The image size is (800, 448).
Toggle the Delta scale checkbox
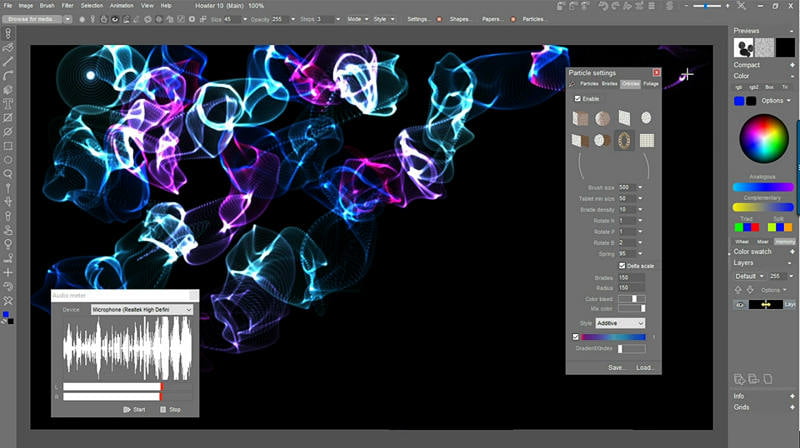click(624, 265)
